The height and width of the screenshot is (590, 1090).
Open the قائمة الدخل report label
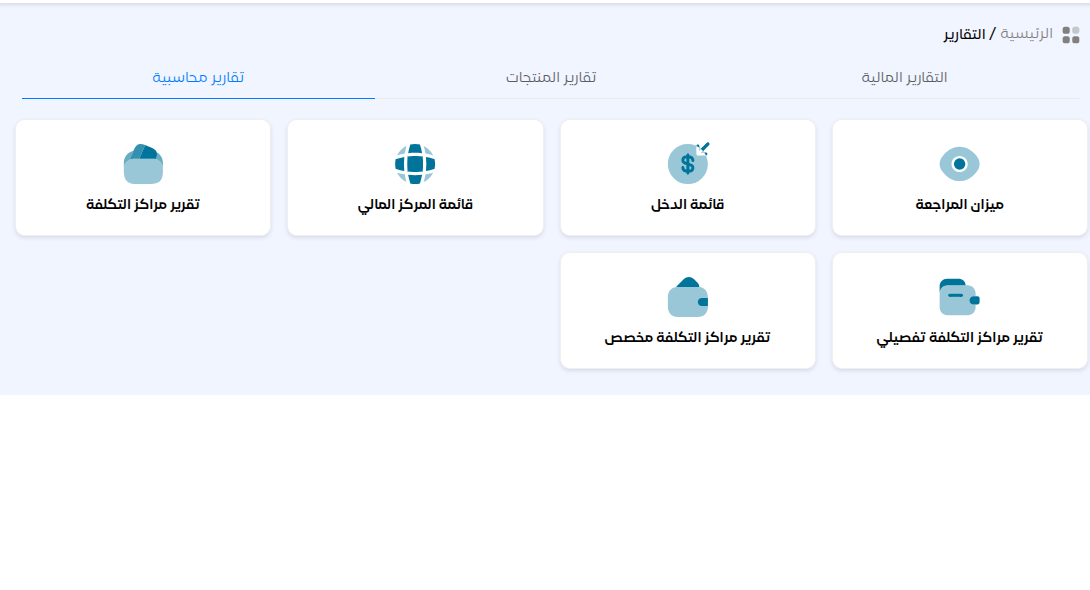point(687,205)
